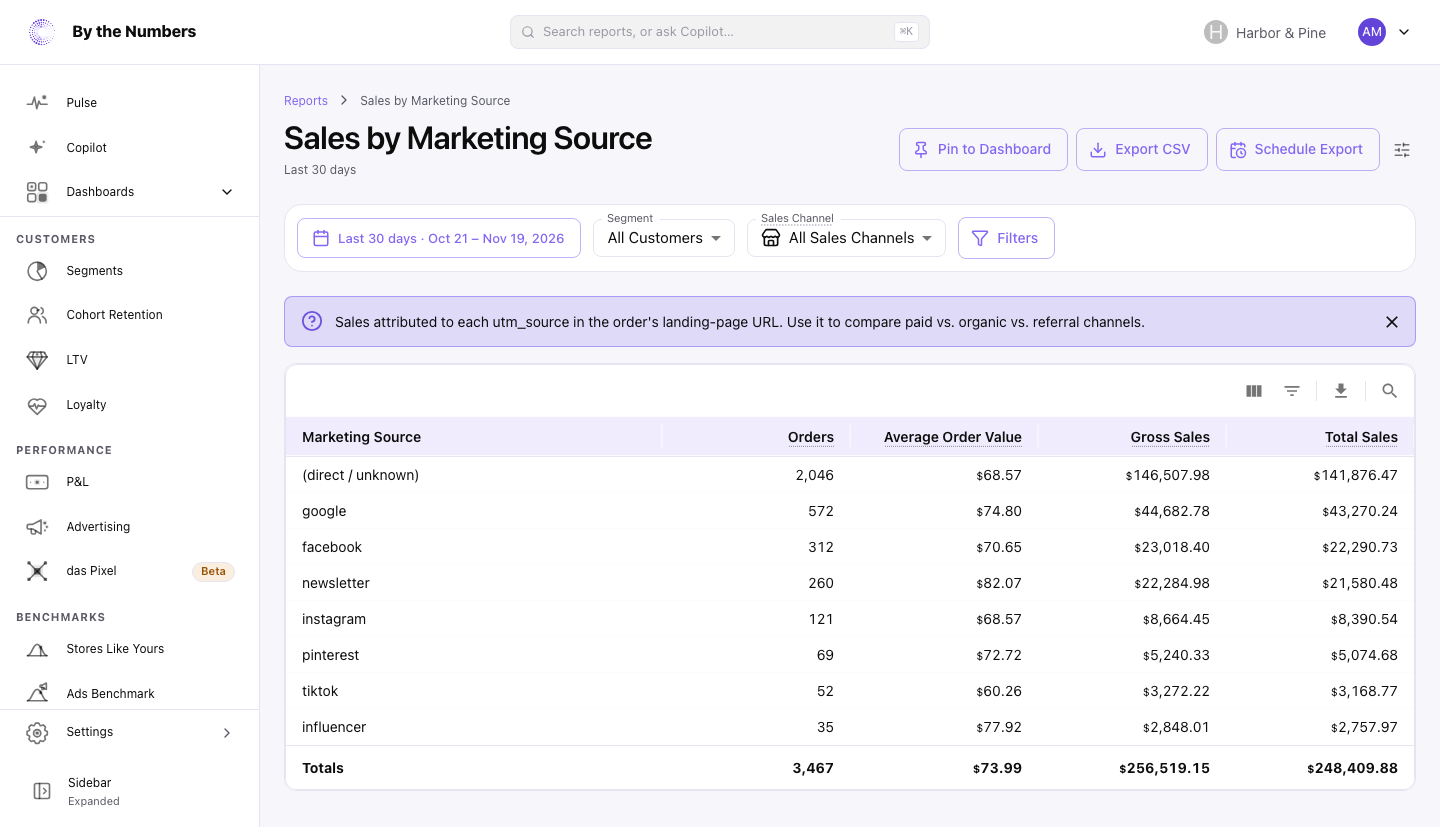Image resolution: width=1440 pixels, height=827 pixels.
Task: Open the Sales Channel dropdown
Action: [x=846, y=238]
